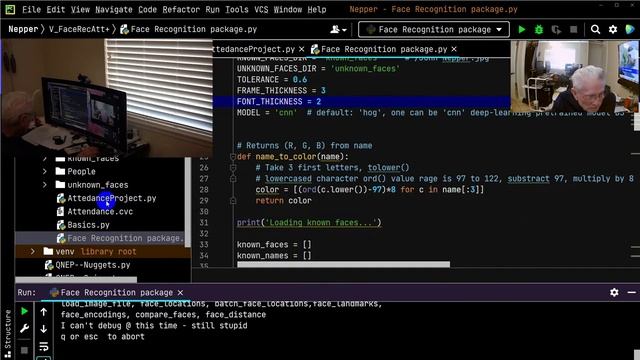Toggle soft-wrap icon in Run panel
The image size is (640, 360).
[x=44, y=347]
